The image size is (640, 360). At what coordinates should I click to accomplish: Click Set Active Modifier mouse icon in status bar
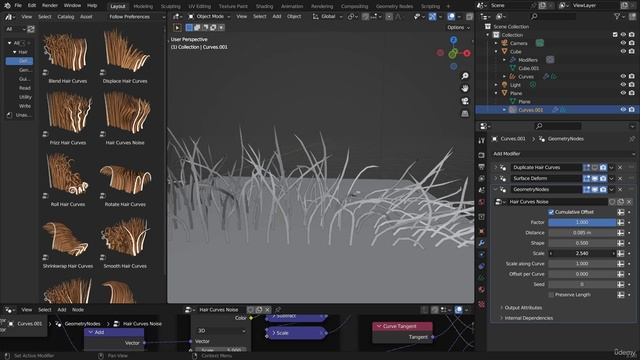(7, 356)
